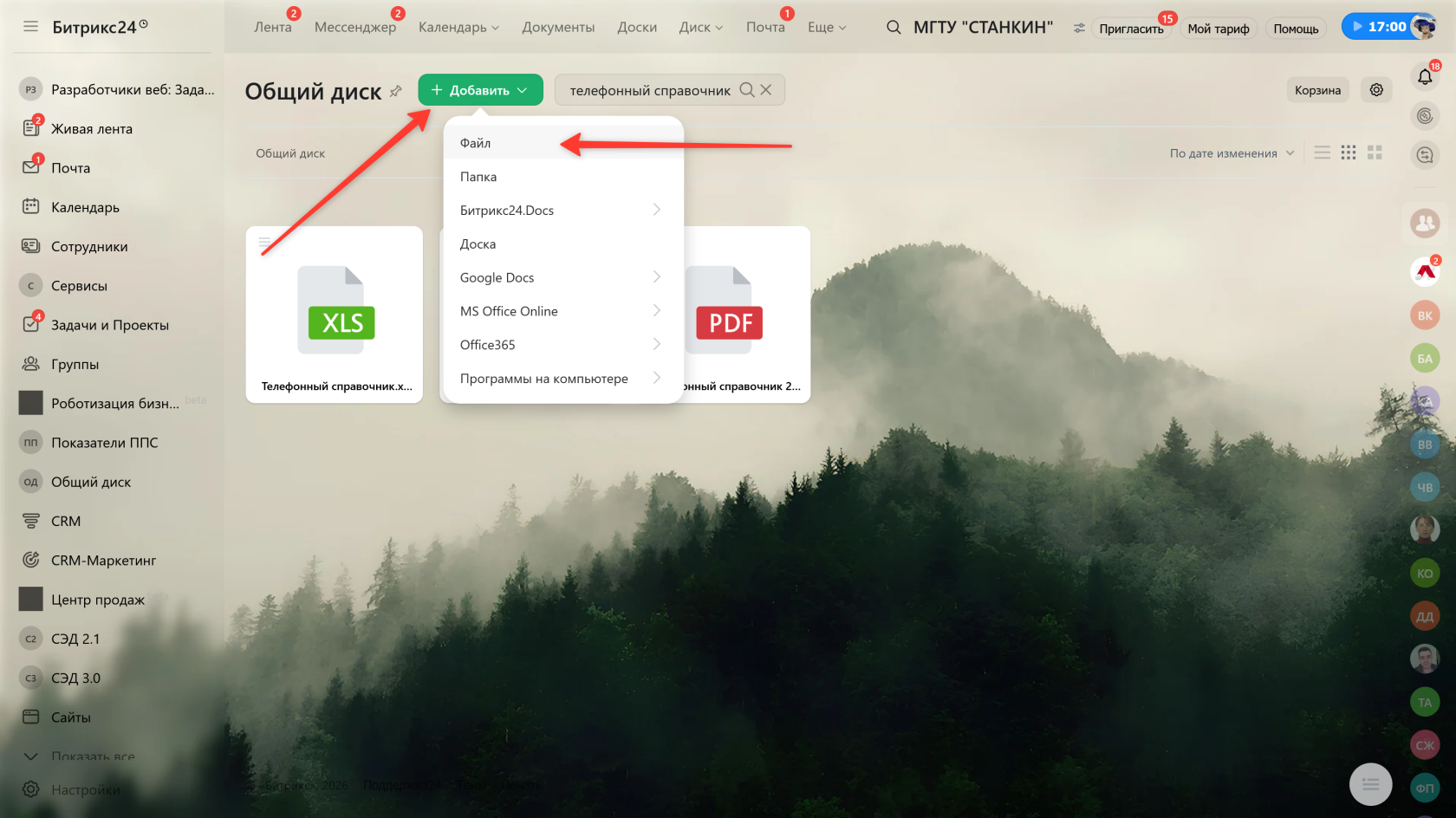The image size is (1456, 818).
Task: Open CRM-Маркетинг in the sidebar
Action: [x=104, y=561]
